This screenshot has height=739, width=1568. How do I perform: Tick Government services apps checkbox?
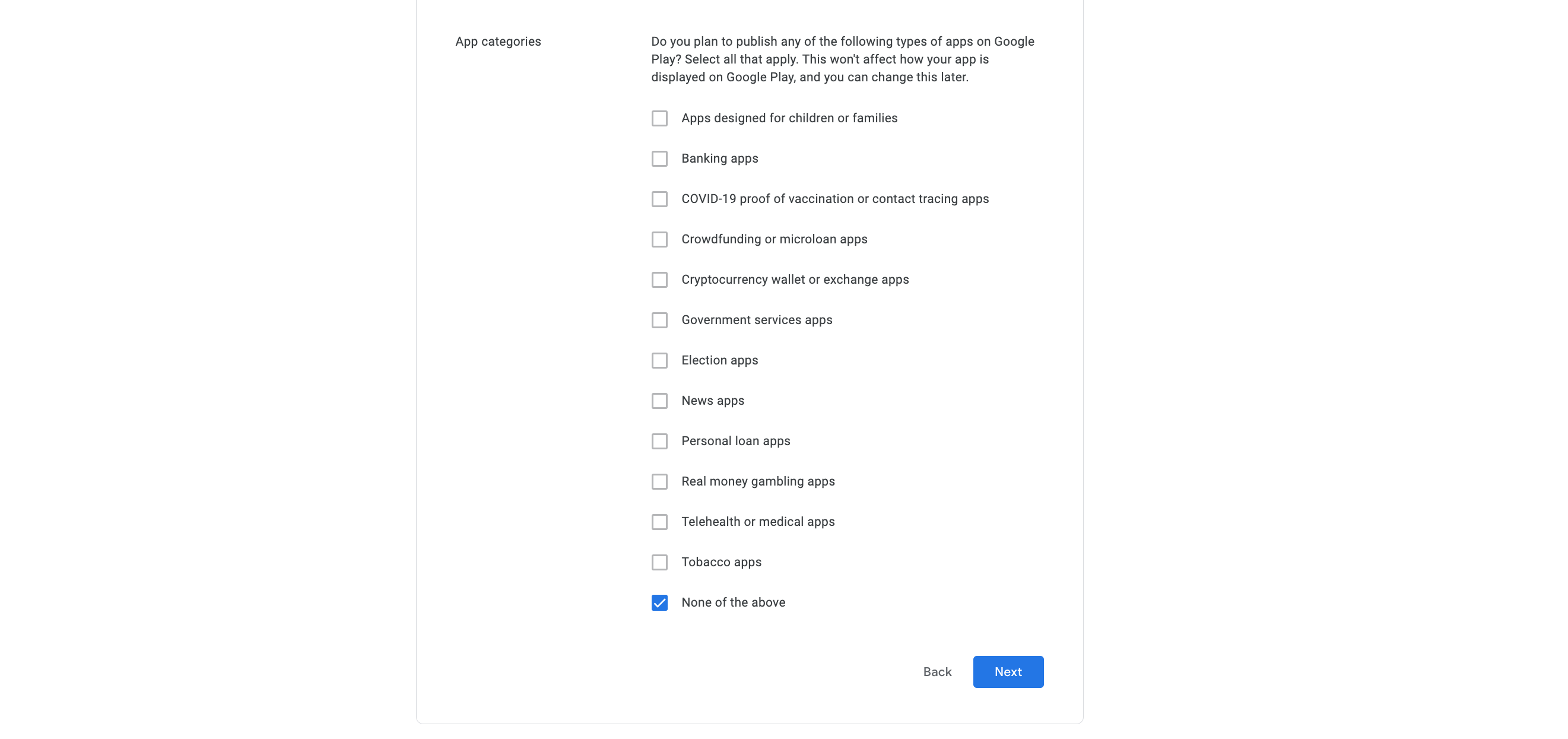point(659,320)
